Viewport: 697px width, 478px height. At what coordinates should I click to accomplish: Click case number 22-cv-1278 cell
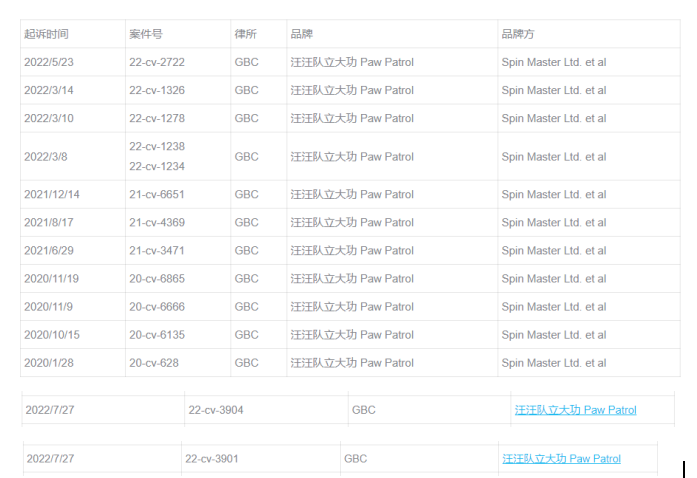pos(157,118)
